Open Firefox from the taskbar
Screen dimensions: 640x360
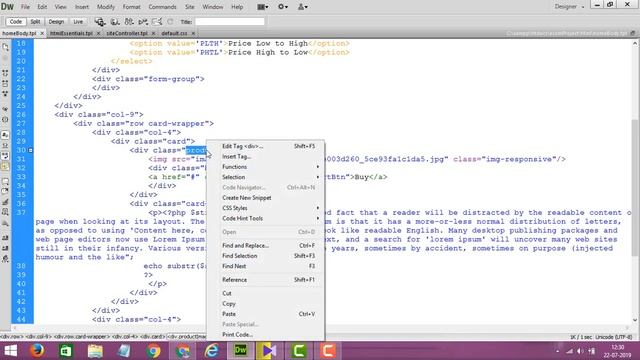tap(37, 351)
